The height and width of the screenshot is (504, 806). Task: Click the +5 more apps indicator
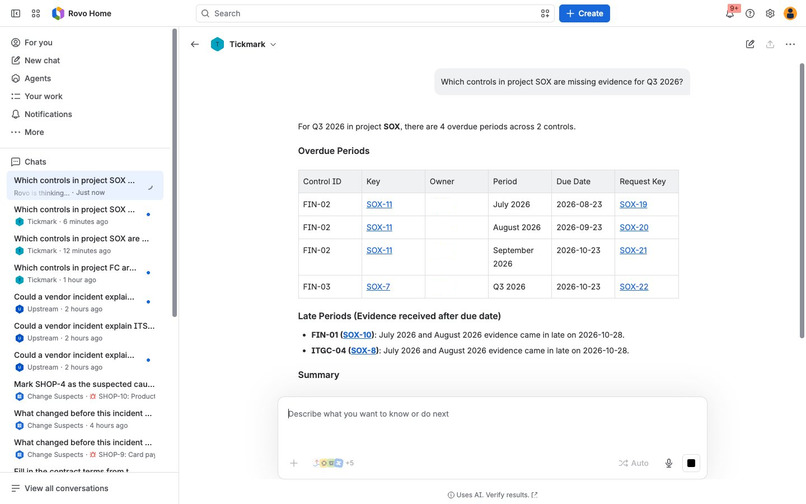350,463
